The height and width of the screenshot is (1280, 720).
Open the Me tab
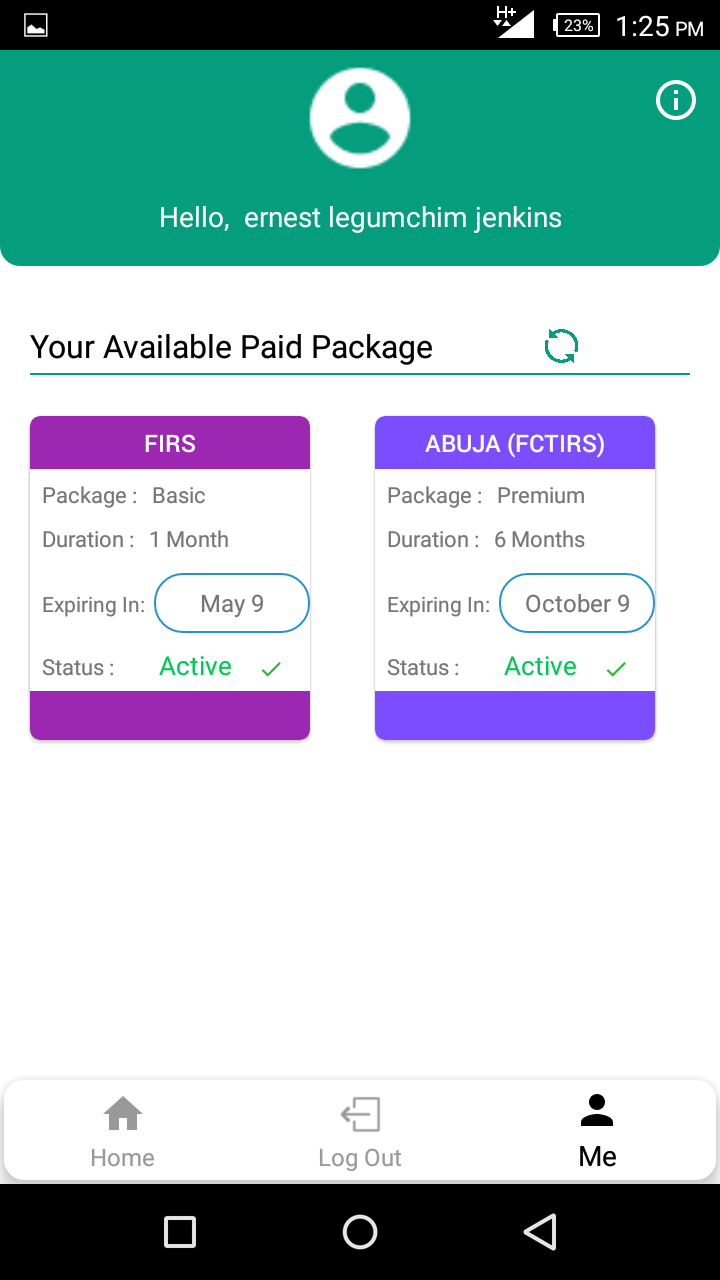click(597, 1132)
